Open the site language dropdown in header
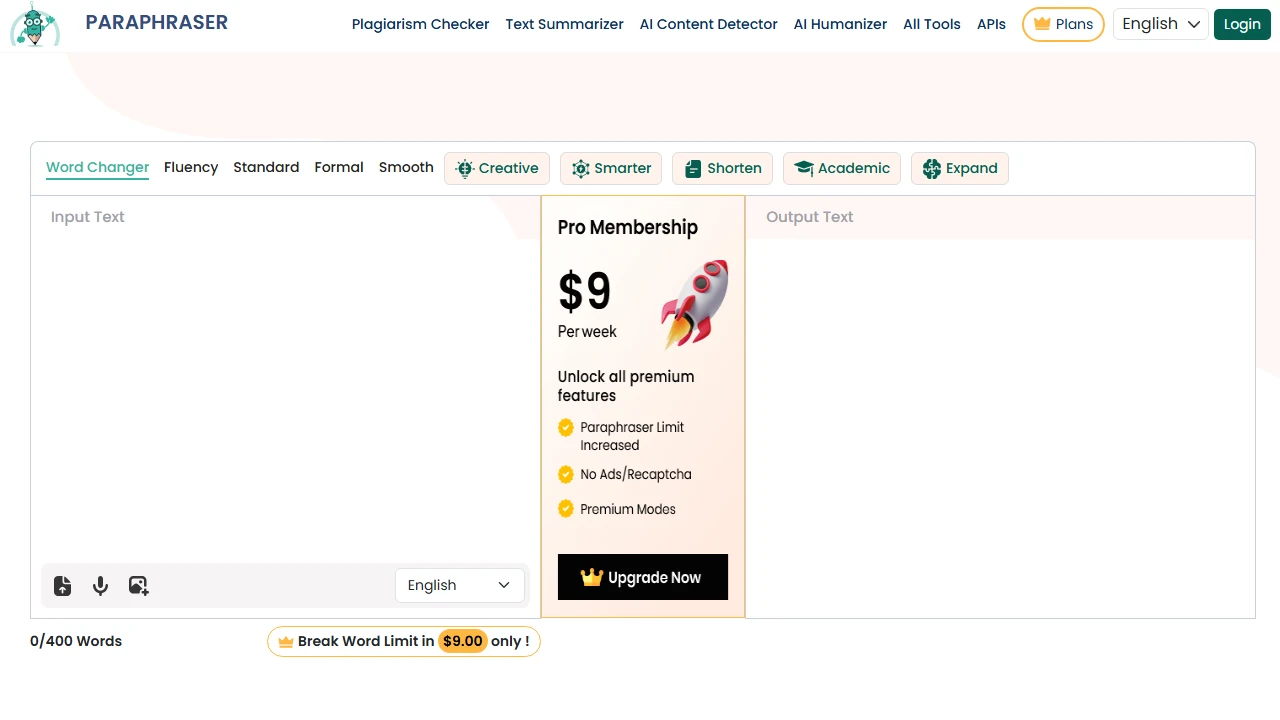 [1160, 24]
